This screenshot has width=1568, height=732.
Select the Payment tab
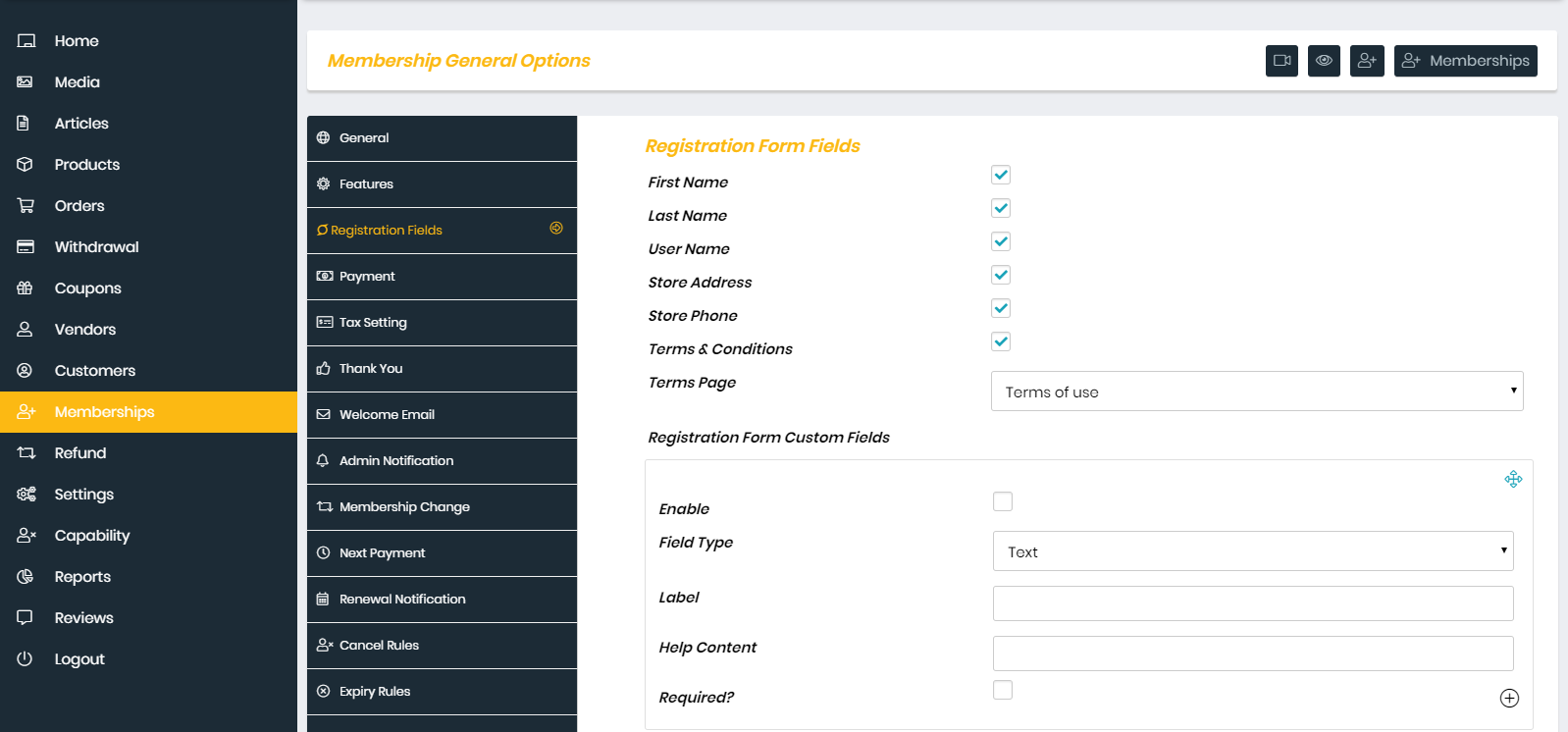pos(442,277)
